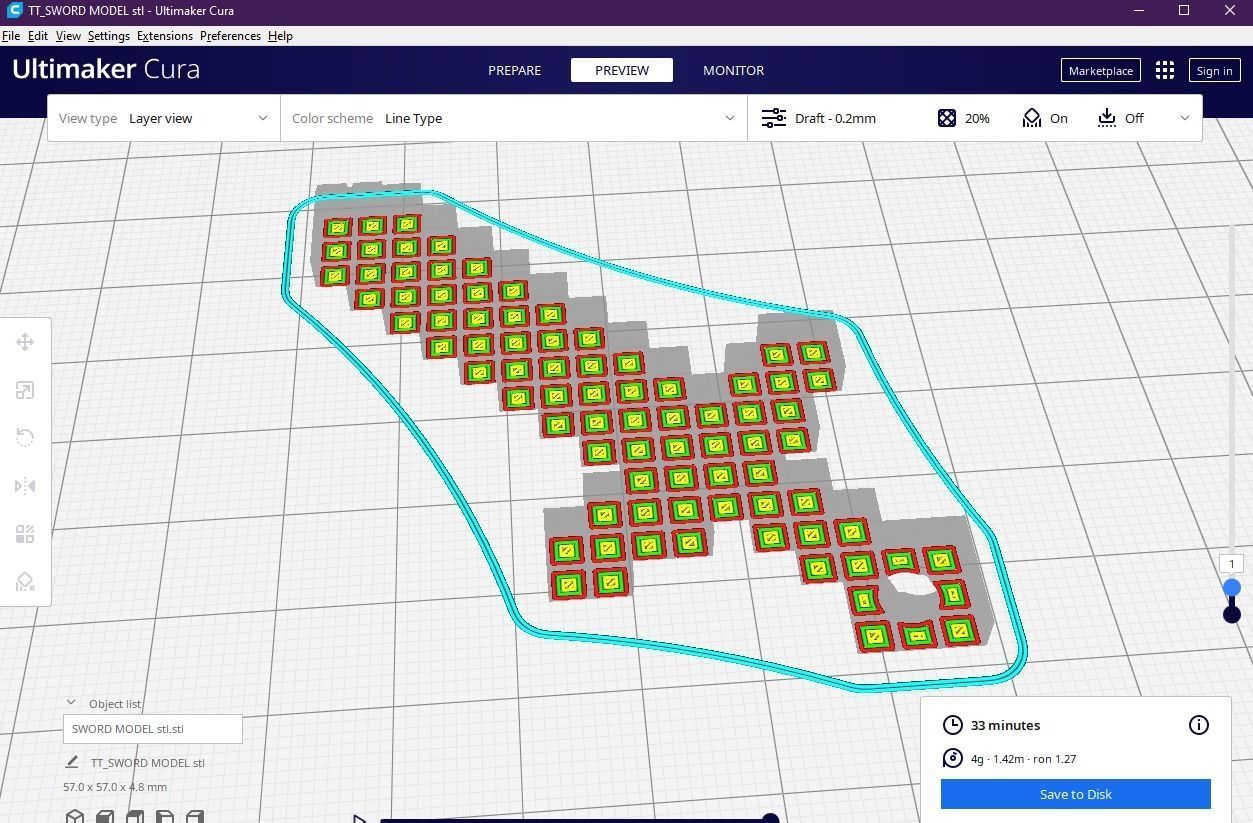Open the View type Layer view dropdown

(x=164, y=118)
